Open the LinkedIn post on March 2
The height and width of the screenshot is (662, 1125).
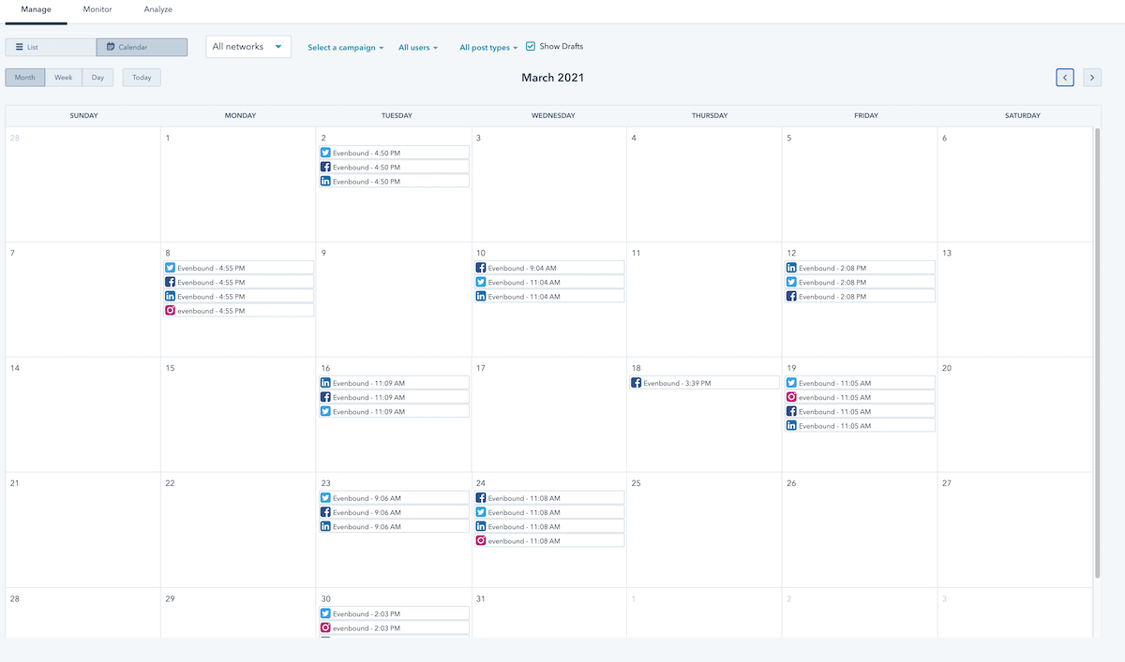[x=394, y=181]
